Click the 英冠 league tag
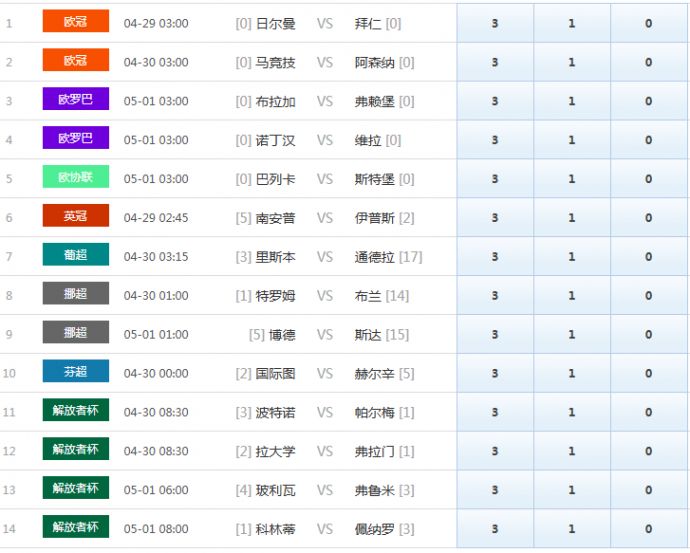 click(75, 216)
